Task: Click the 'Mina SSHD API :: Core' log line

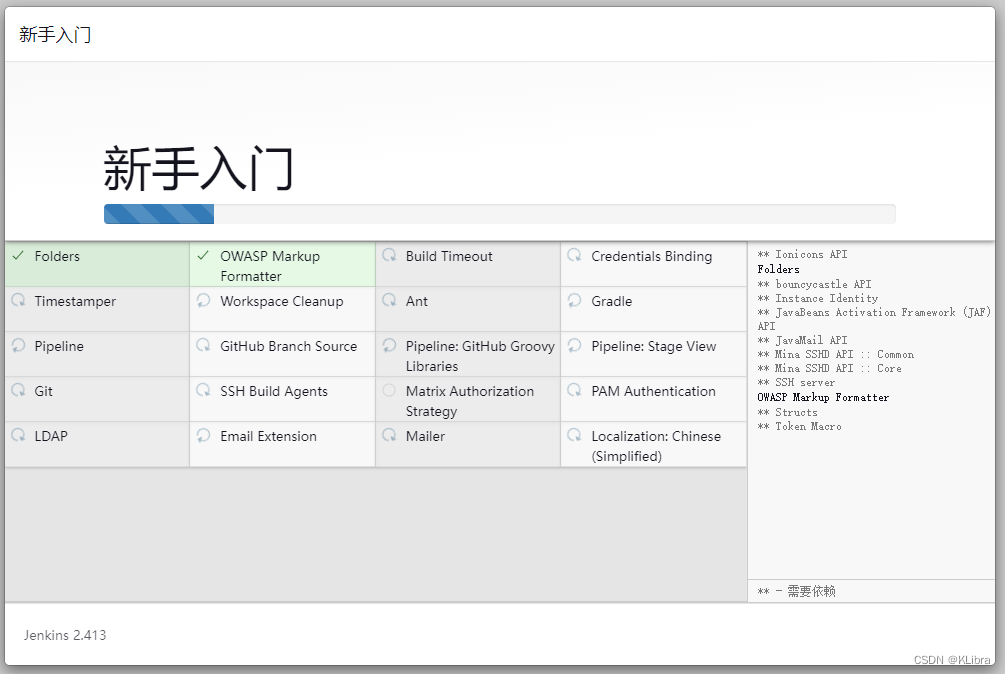Action: pos(829,368)
